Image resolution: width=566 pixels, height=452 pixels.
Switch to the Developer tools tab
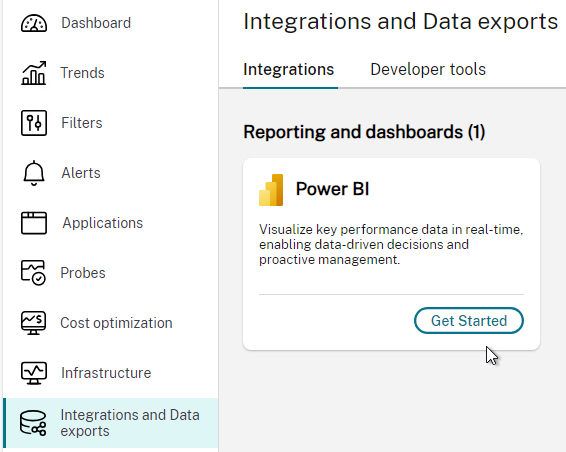click(x=428, y=69)
